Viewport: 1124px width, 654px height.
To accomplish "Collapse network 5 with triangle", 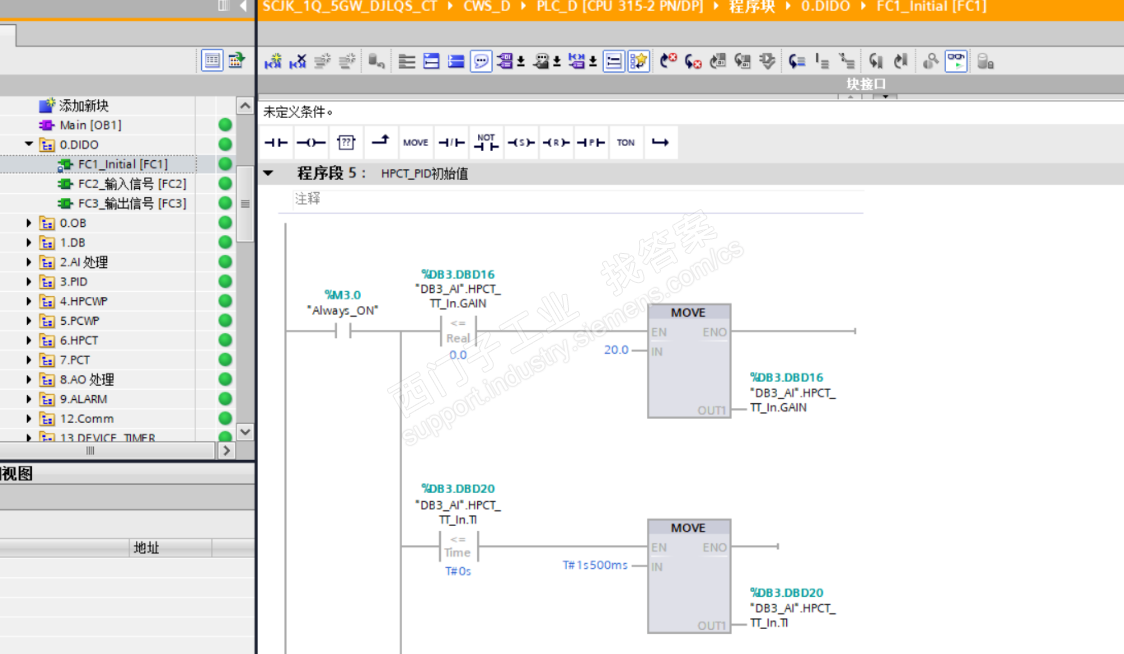I will (269, 173).
